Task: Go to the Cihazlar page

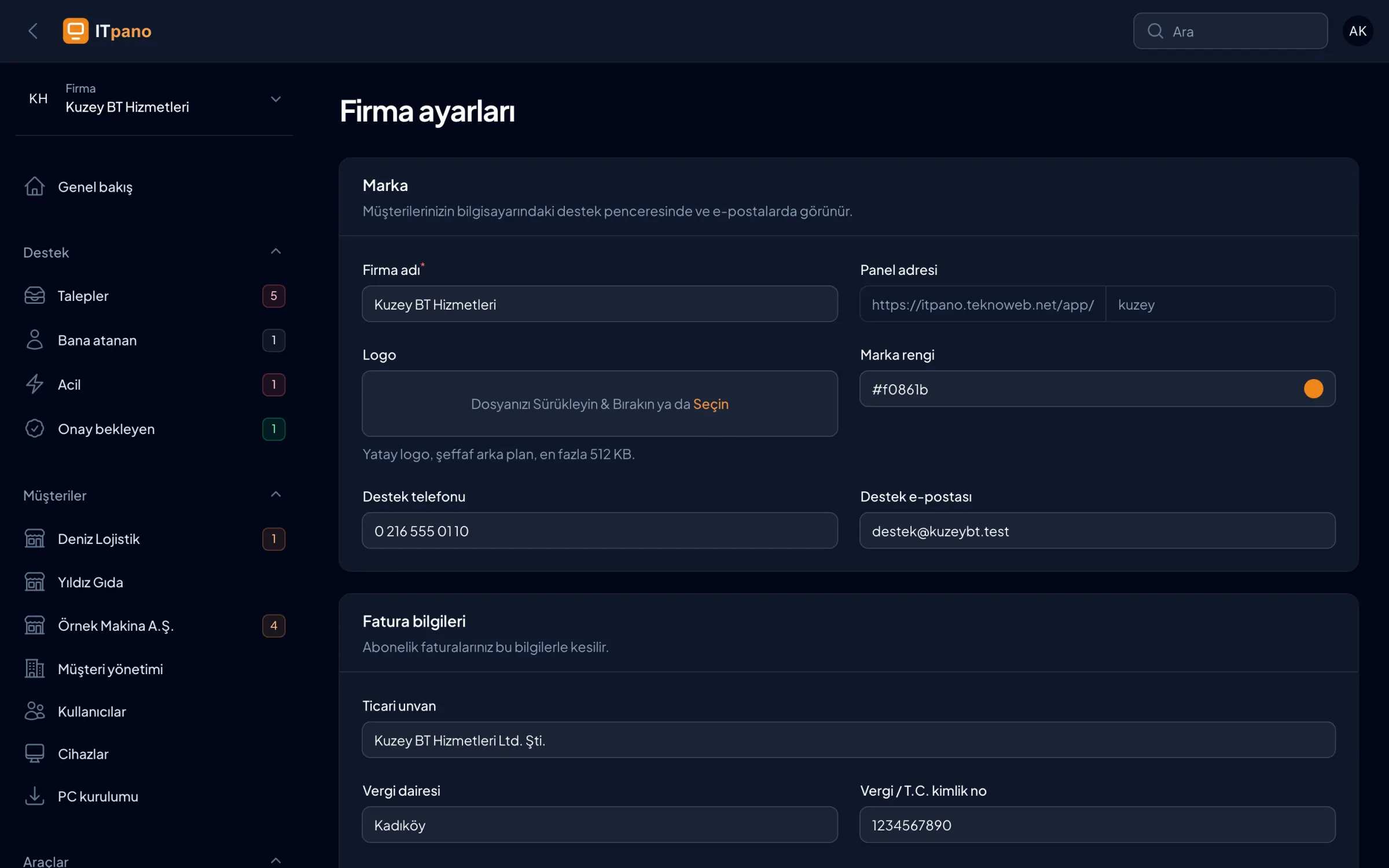Action: (154, 753)
